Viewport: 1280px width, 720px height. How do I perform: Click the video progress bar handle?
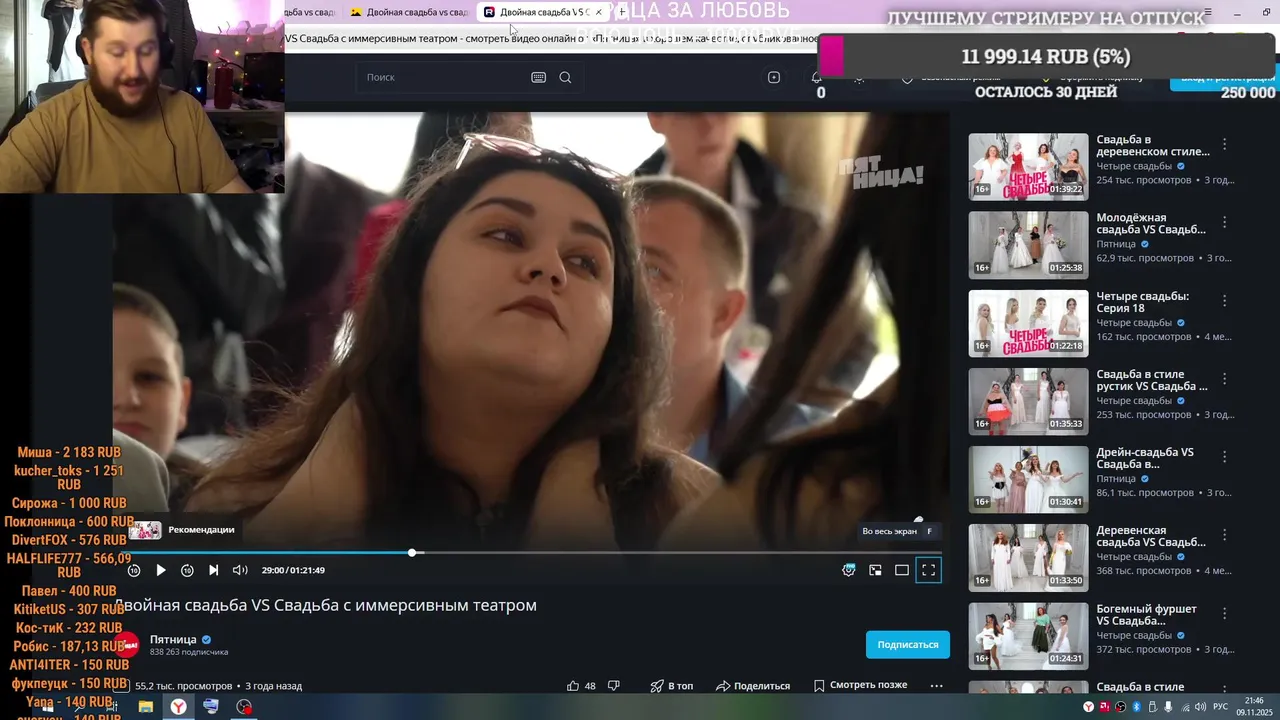pos(412,553)
